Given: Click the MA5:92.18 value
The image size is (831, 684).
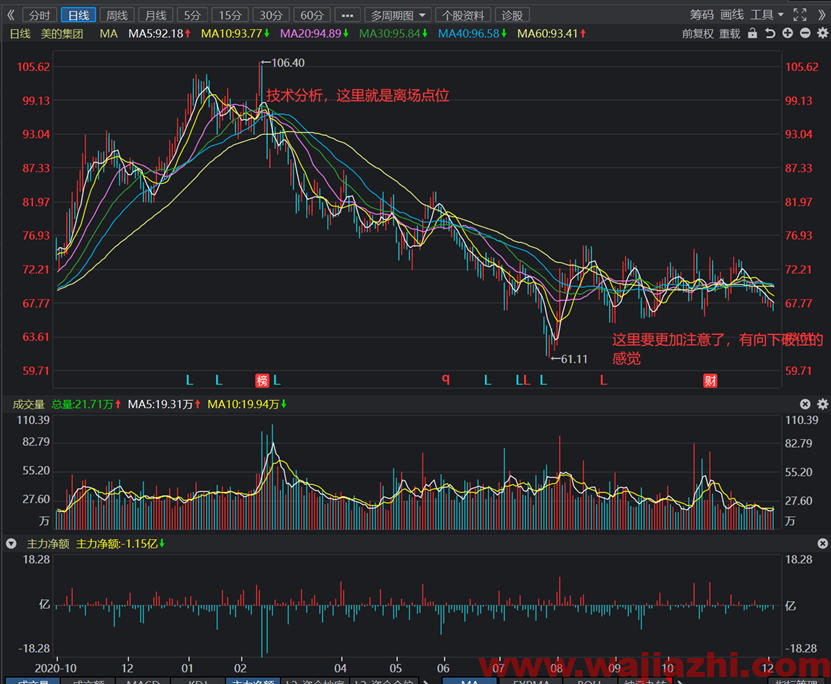Looking at the screenshot, I should coord(159,34).
